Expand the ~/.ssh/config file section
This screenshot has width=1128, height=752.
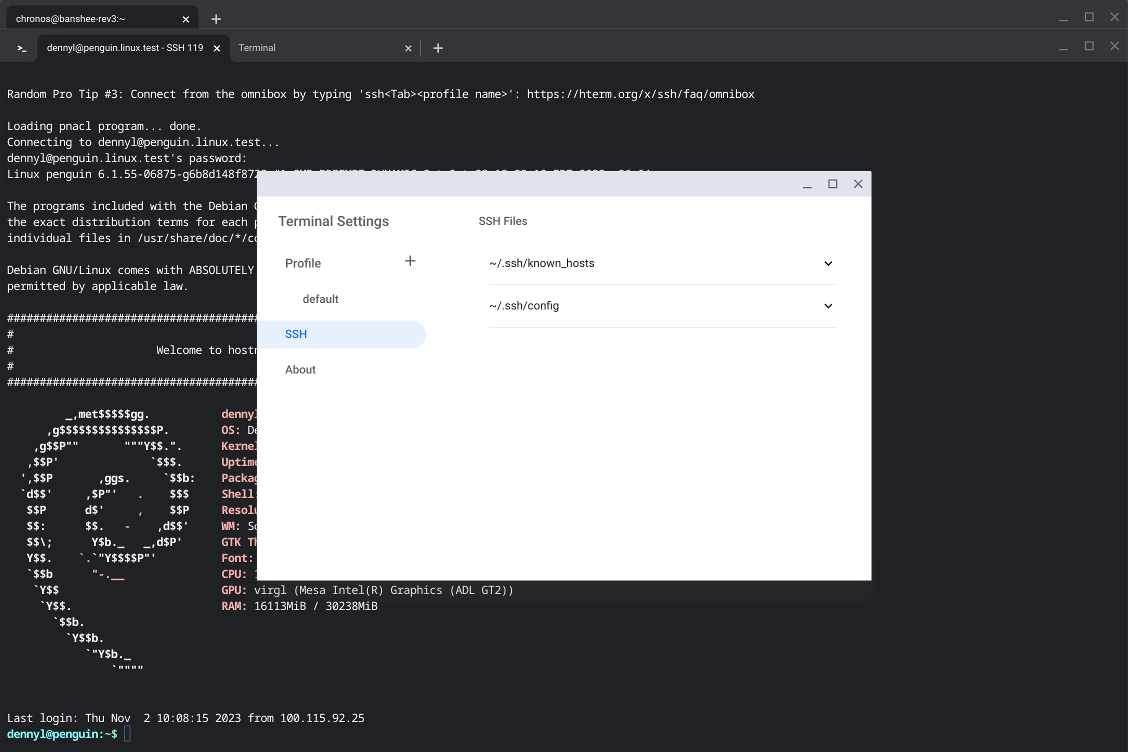662,306
